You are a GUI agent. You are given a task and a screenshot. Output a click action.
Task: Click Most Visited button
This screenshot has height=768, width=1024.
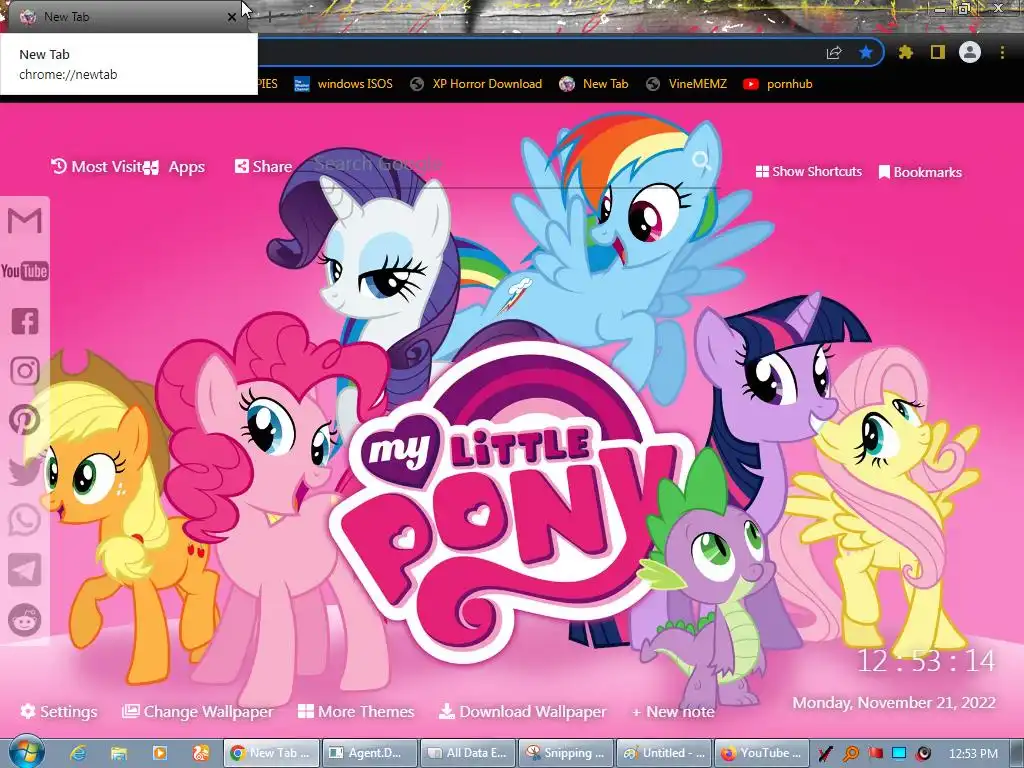click(x=97, y=167)
